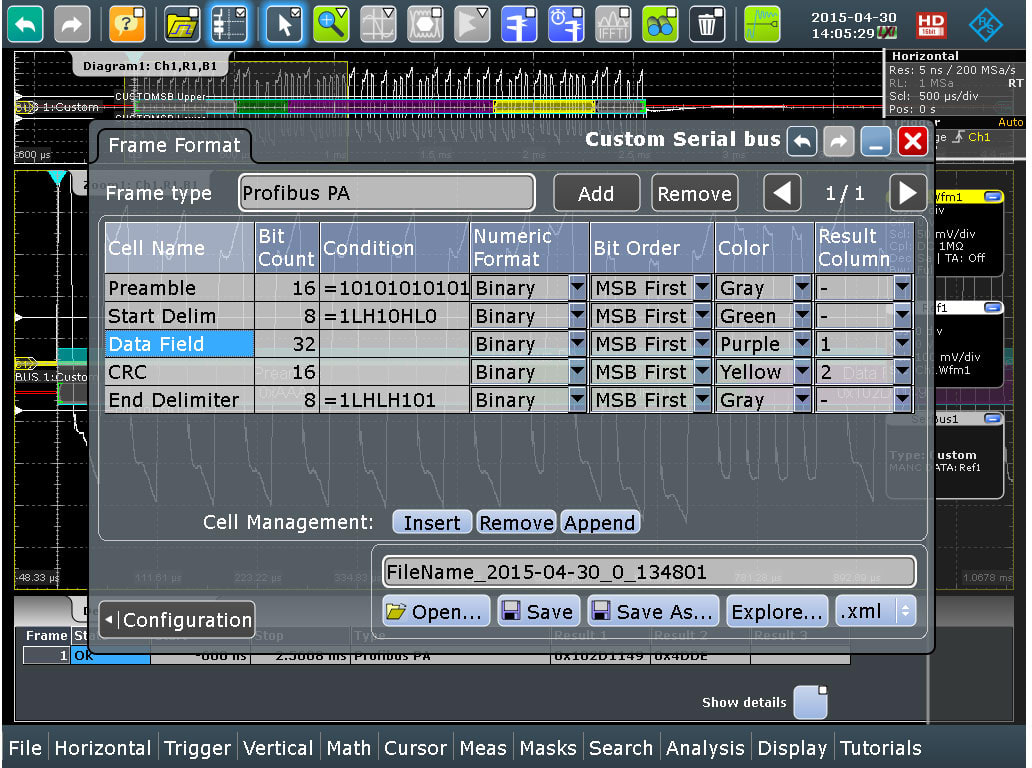Open Color dropdown for End Delimiter
This screenshot has height=768, width=1032.
click(x=802, y=399)
